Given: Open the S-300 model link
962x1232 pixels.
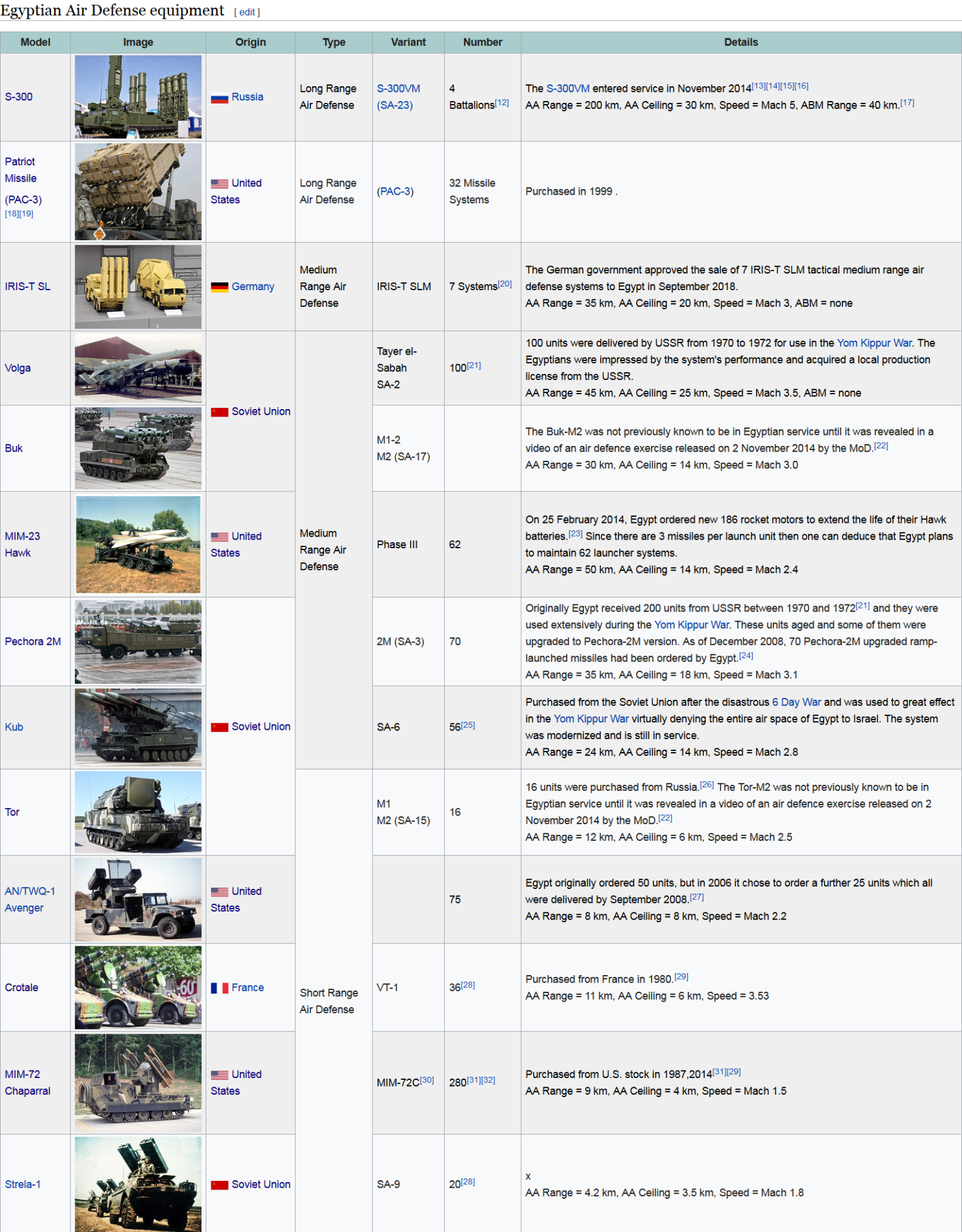Looking at the screenshot, I should (18, 97).
